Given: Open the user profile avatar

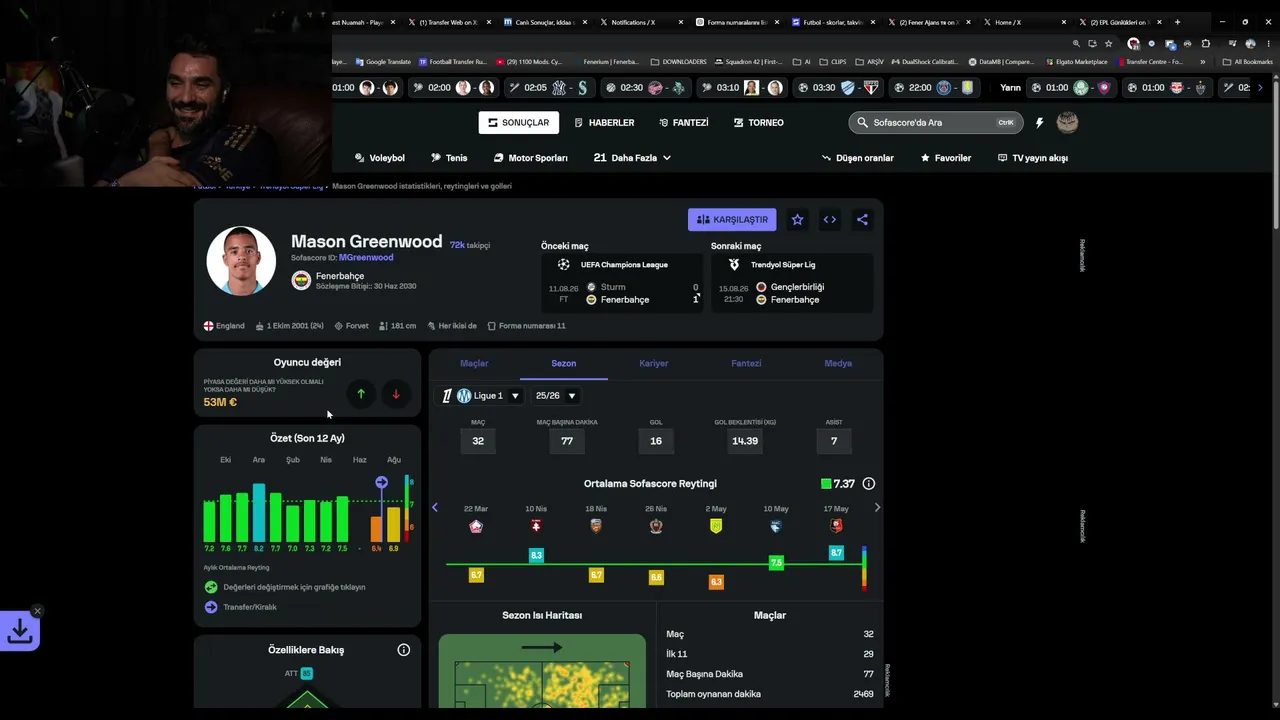Looking at the screenshot, I should click(x=1067, y=123).
